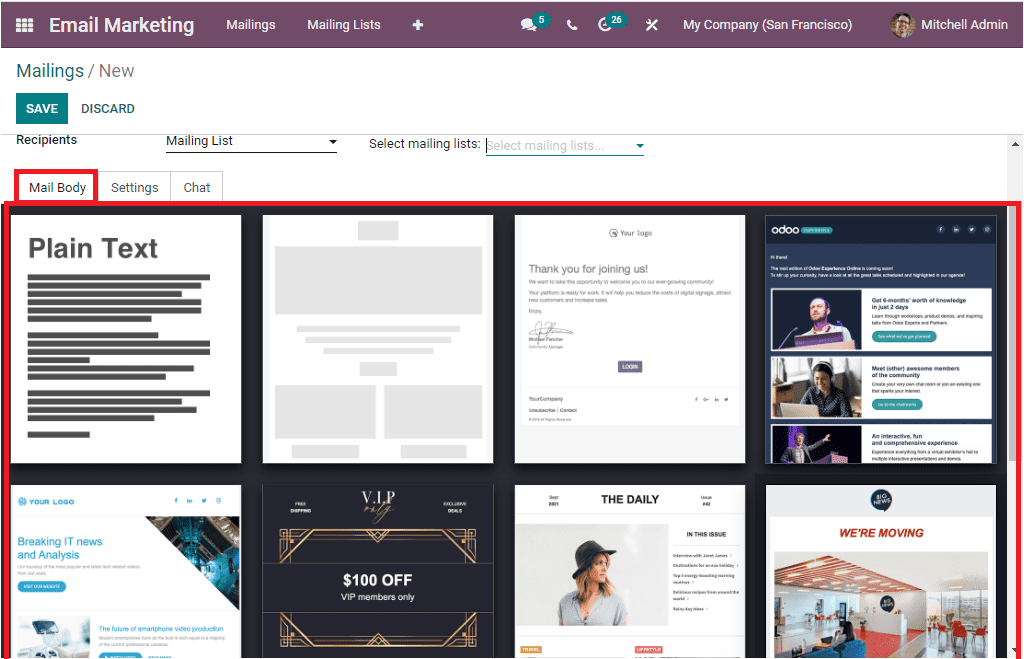The width and height of the screenshot is (1024, 659).
Task: Discard the new mailing
Action: click(108, 108)
